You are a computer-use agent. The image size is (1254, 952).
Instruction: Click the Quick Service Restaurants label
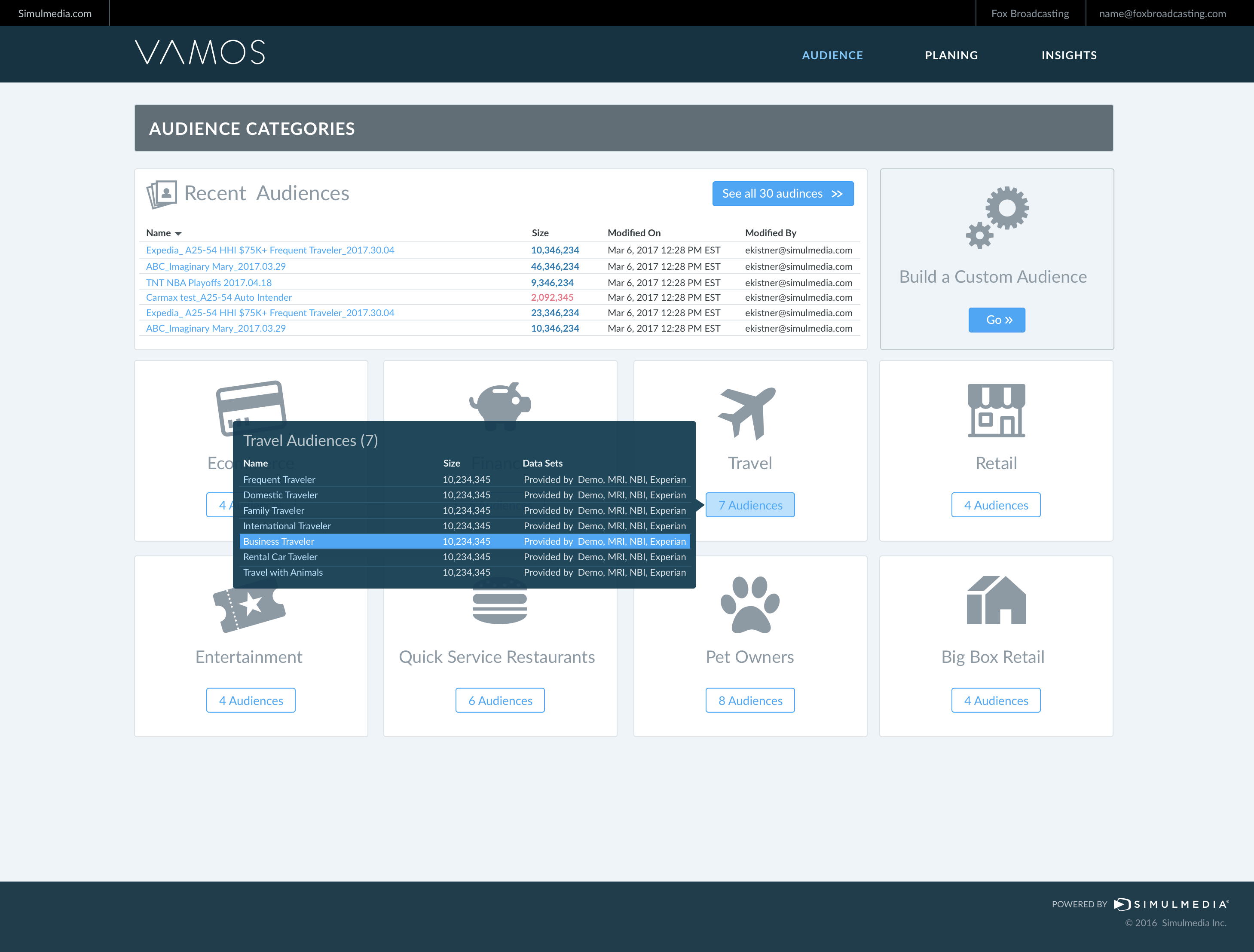(497, 657)
